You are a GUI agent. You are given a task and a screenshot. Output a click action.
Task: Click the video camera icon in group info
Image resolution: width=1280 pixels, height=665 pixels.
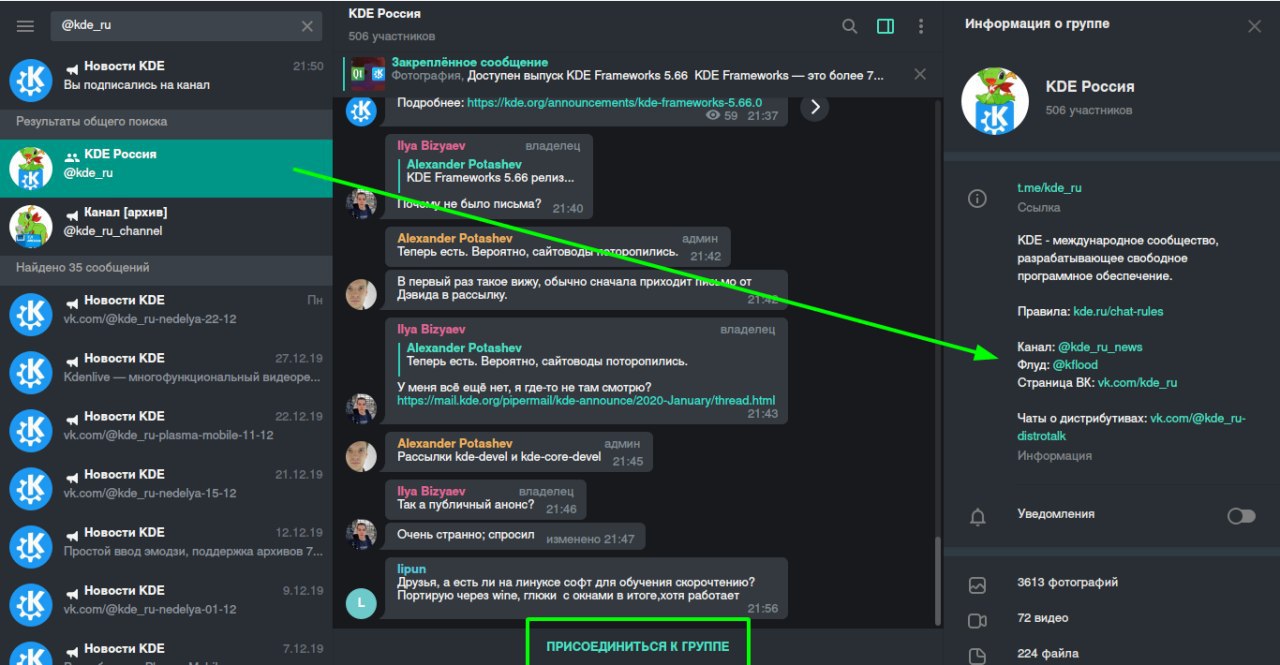point(977,621)
